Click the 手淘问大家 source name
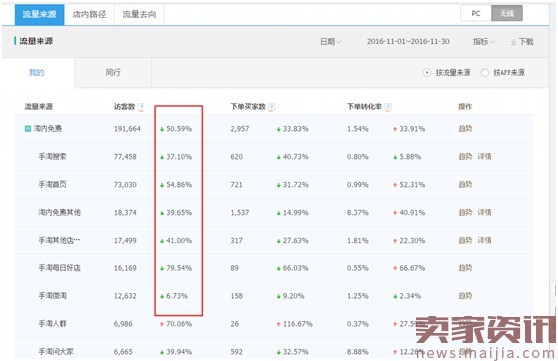This screenshot has width=558, height=361. (x=56, y=352)
